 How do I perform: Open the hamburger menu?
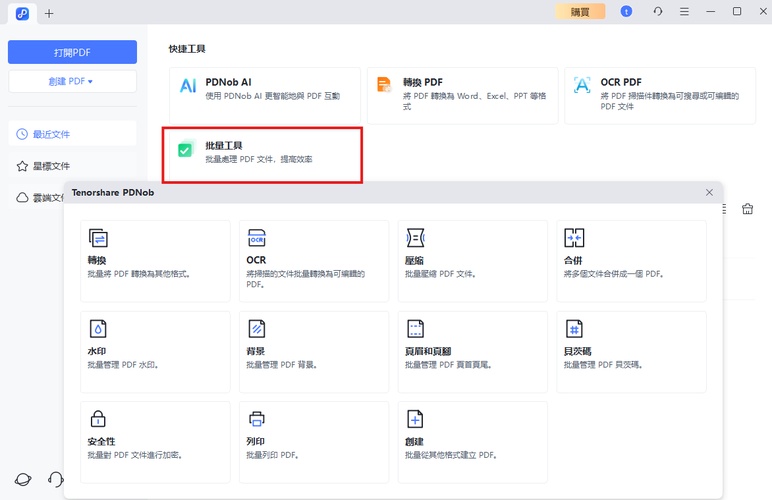(x=684, y=11)
